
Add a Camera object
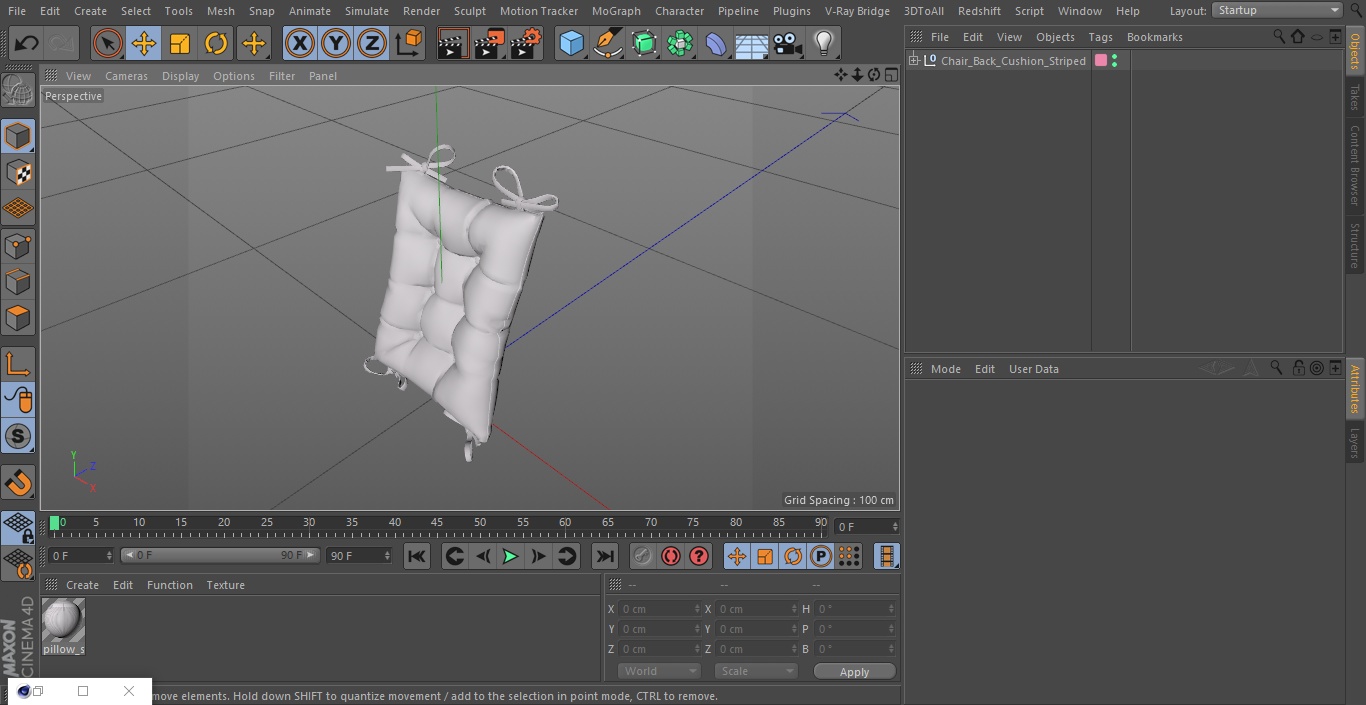pyautogui.click(x=788, y=43)
